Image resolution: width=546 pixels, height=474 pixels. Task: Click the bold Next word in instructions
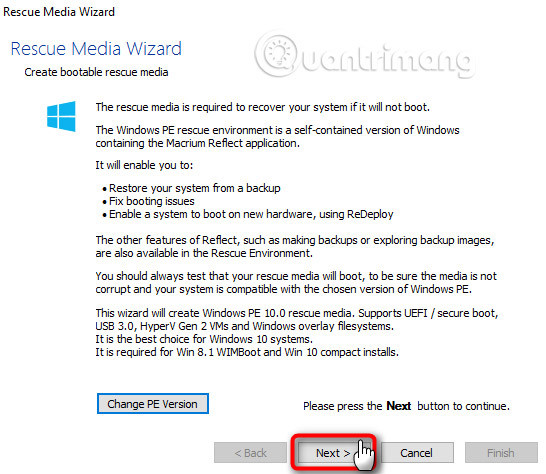pos(399,406)
